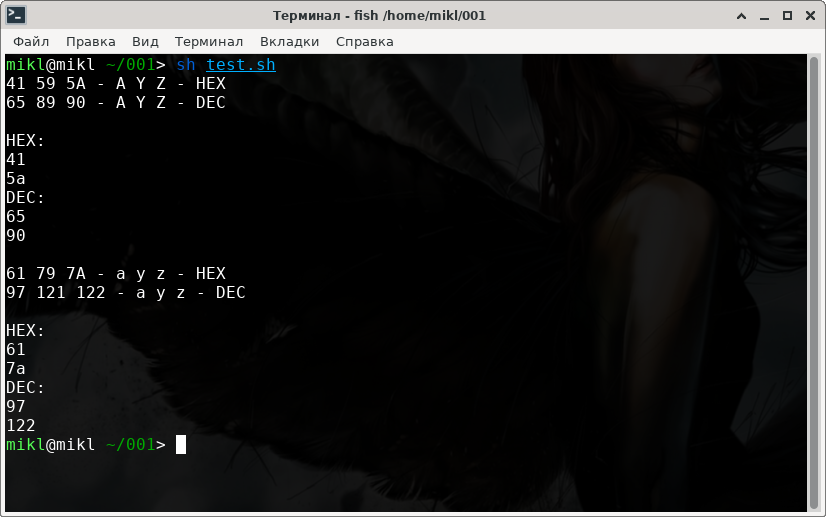Click the cursor block at the bottom prompt
Viewport: 826px width, 517px height.
tap(181, 444)
